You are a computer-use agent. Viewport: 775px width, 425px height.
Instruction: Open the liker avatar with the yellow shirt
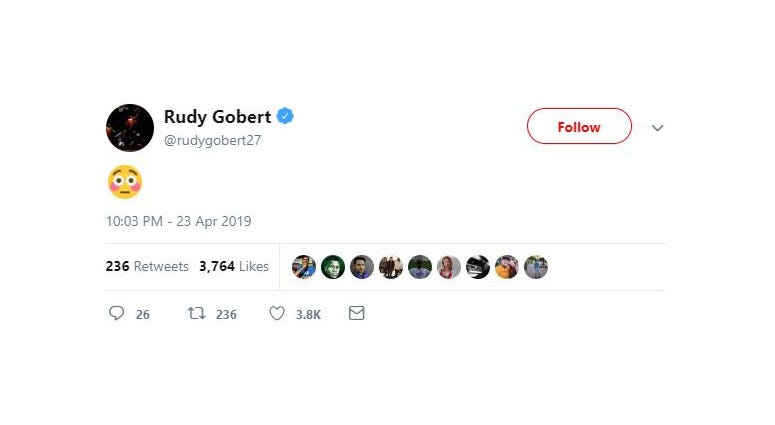click(x=507, y=267)
